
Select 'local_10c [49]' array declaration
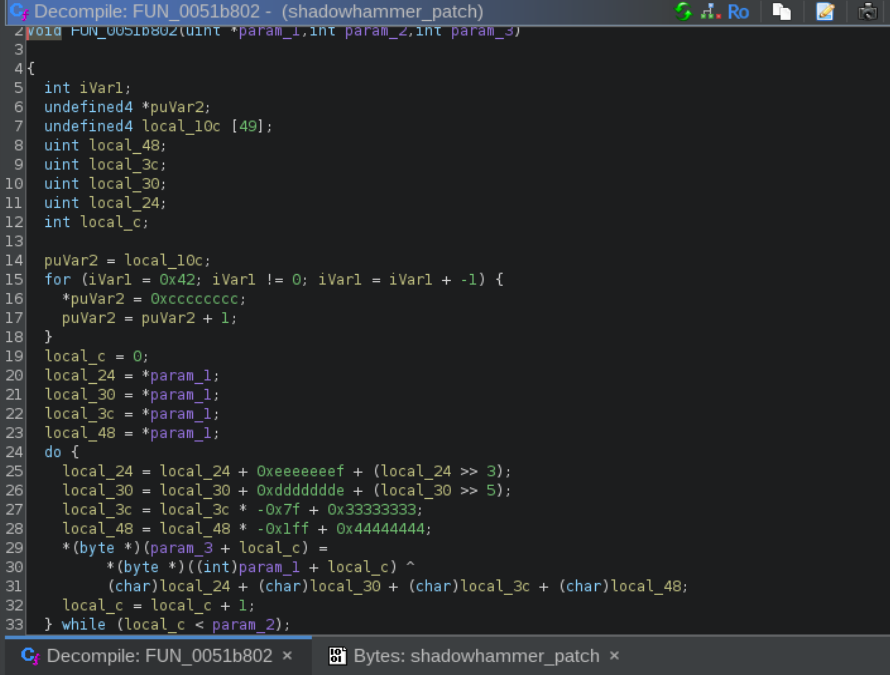pos(203,126)
